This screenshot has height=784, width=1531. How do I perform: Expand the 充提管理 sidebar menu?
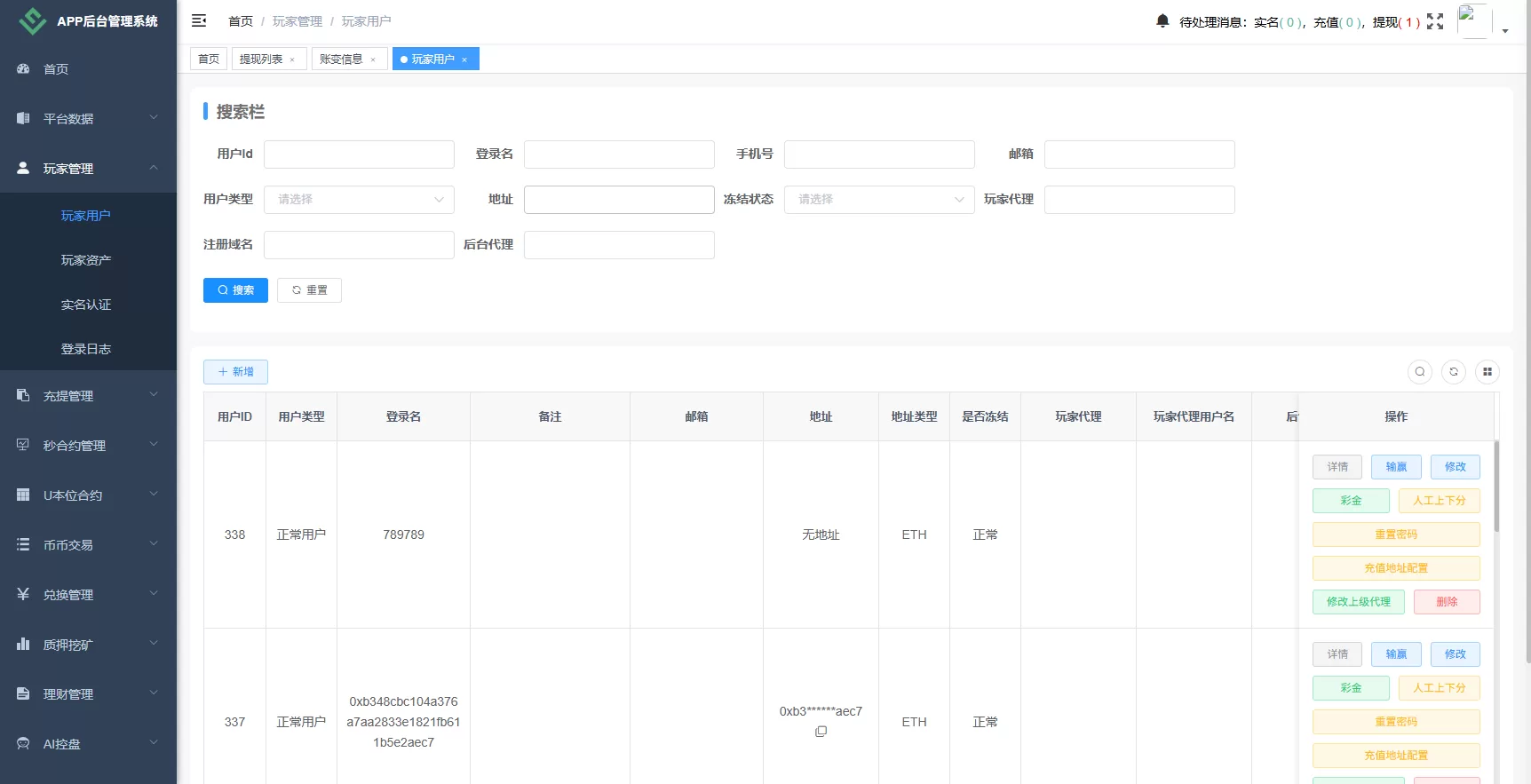pos(88,396)
